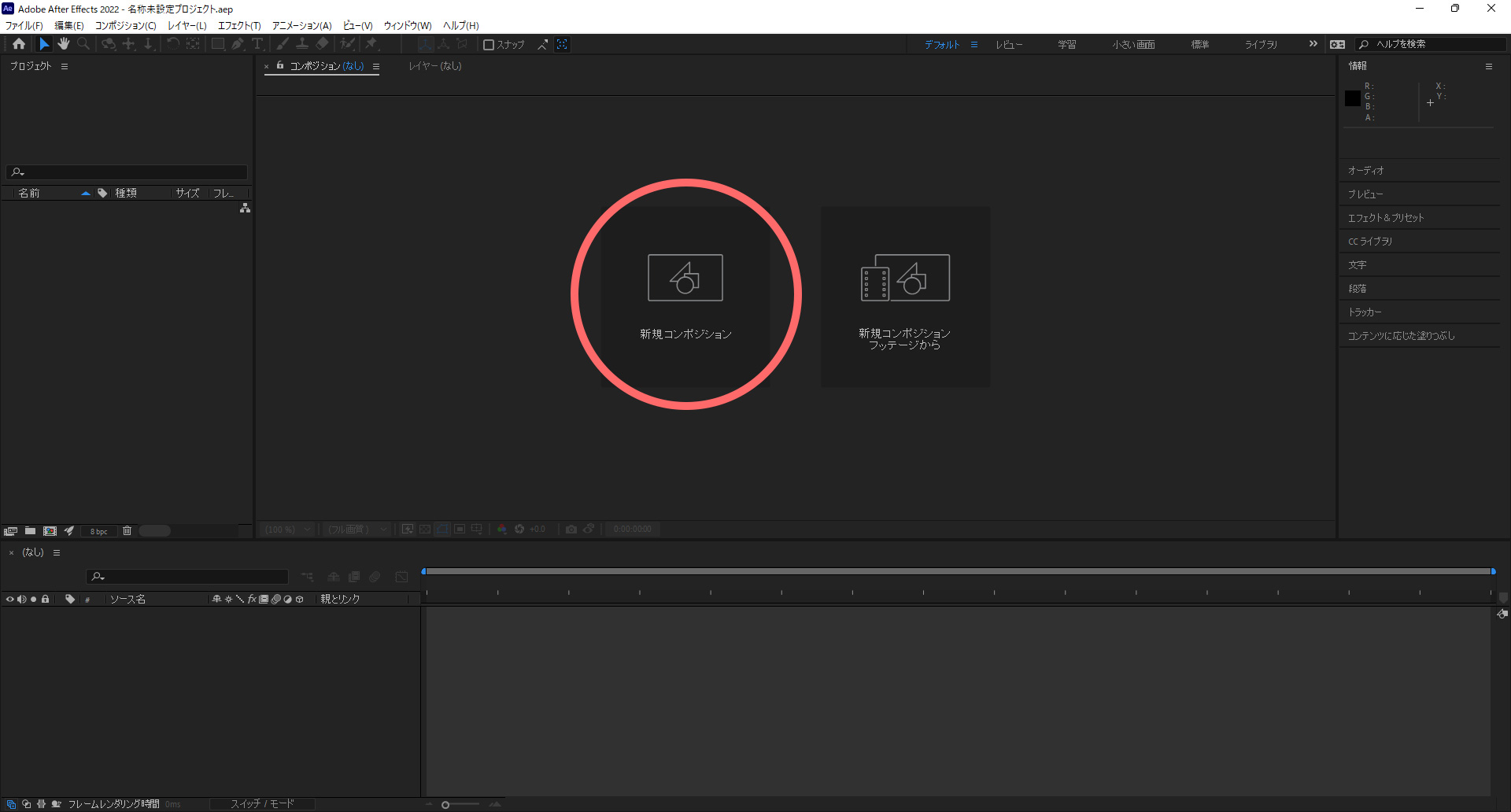Screen dimensions: 1511x812
Task: Toggle the video eye column in timeline
Action: click(9, 600)
